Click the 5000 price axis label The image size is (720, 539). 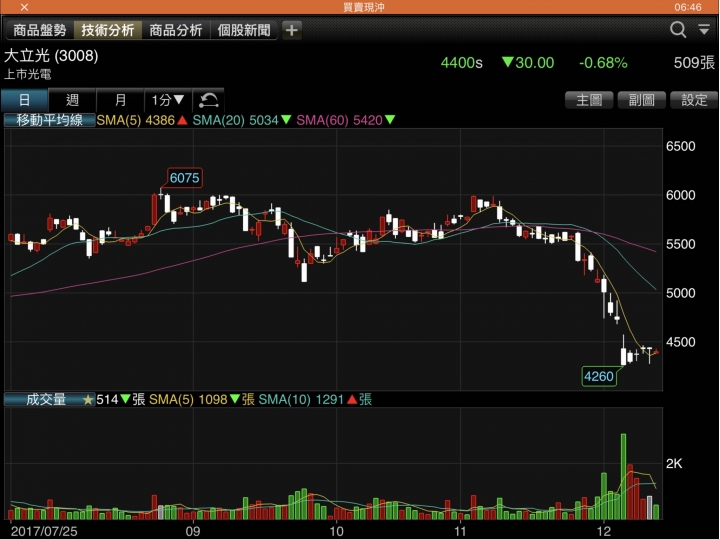[x=681, y=293]
